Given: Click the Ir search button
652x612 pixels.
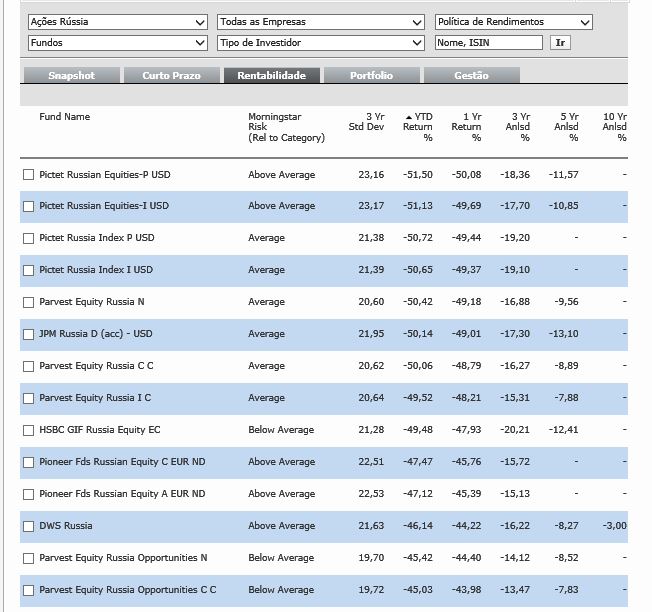Looking at the screenshot, I should coord(560,43).
